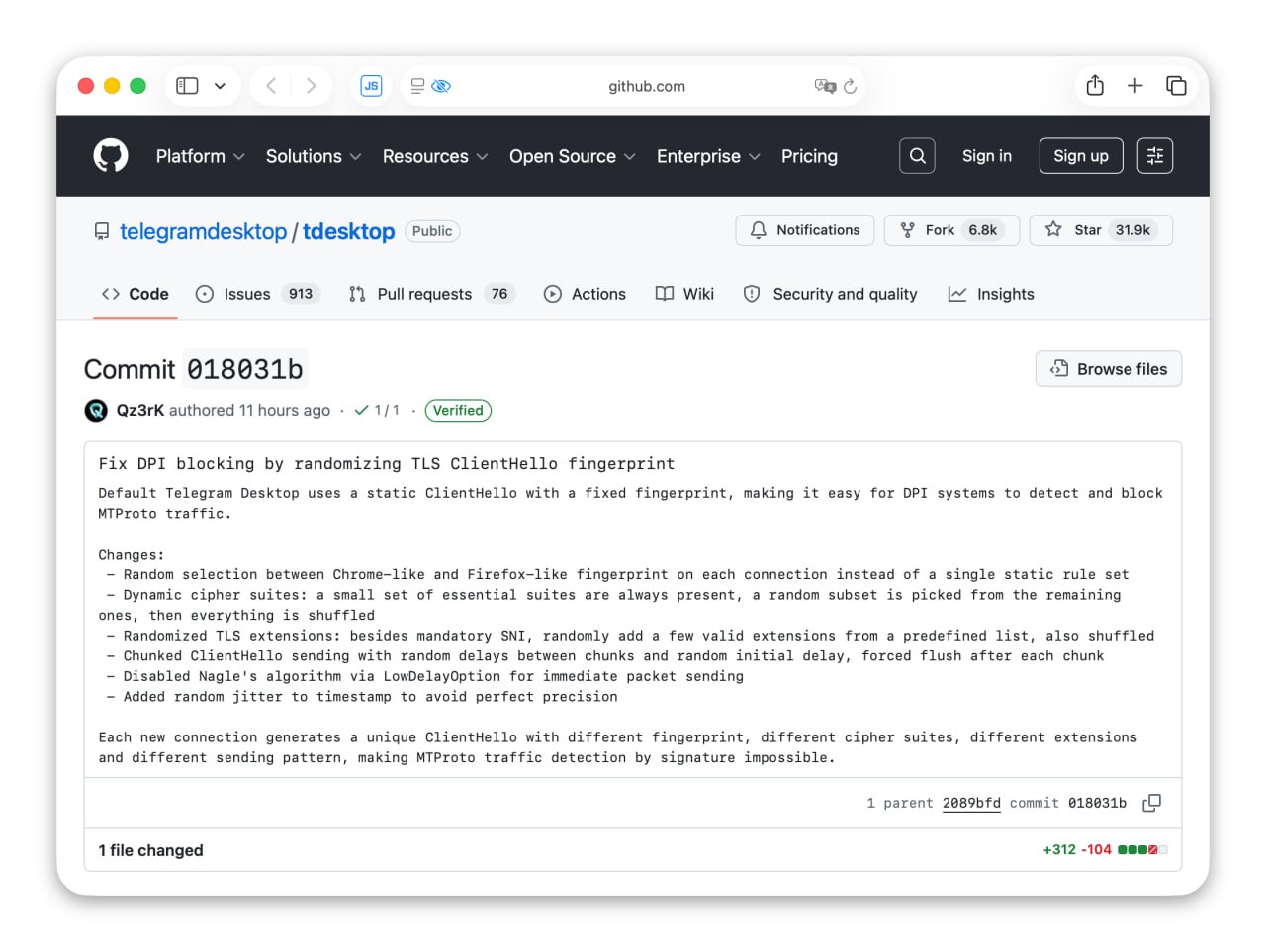Viewport: 1266px width, 952px height.
Task: Expand the Solutions menu
Action: pyautogui.click(x=314, y=156)
